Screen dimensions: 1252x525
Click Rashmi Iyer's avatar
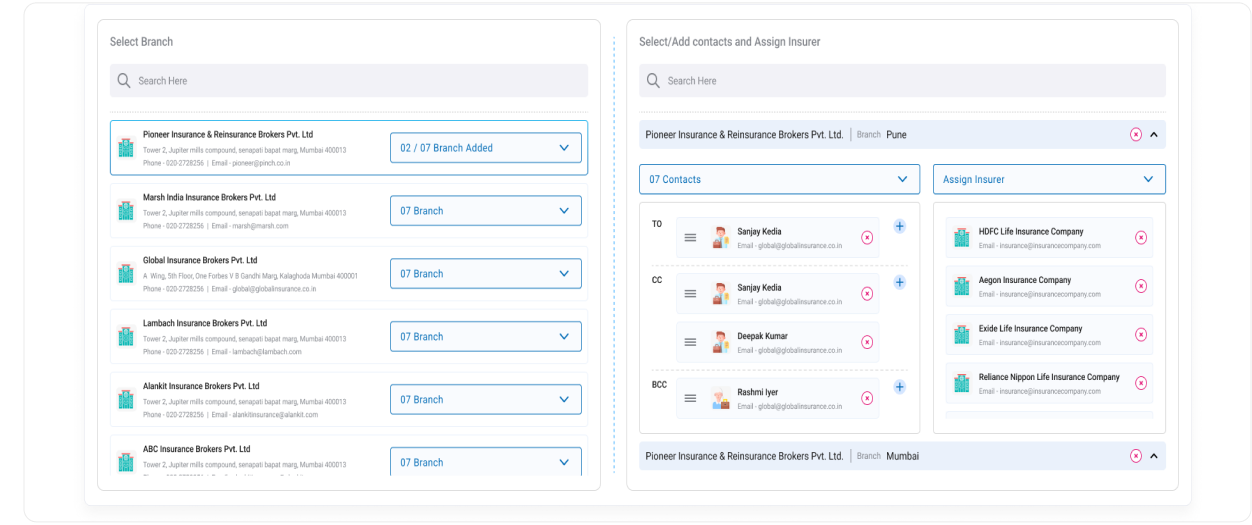coord(720,398)
